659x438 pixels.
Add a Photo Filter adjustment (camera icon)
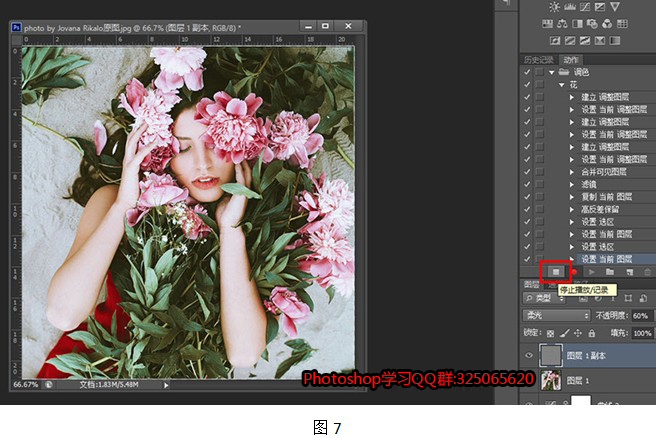(x=592, y=24)
